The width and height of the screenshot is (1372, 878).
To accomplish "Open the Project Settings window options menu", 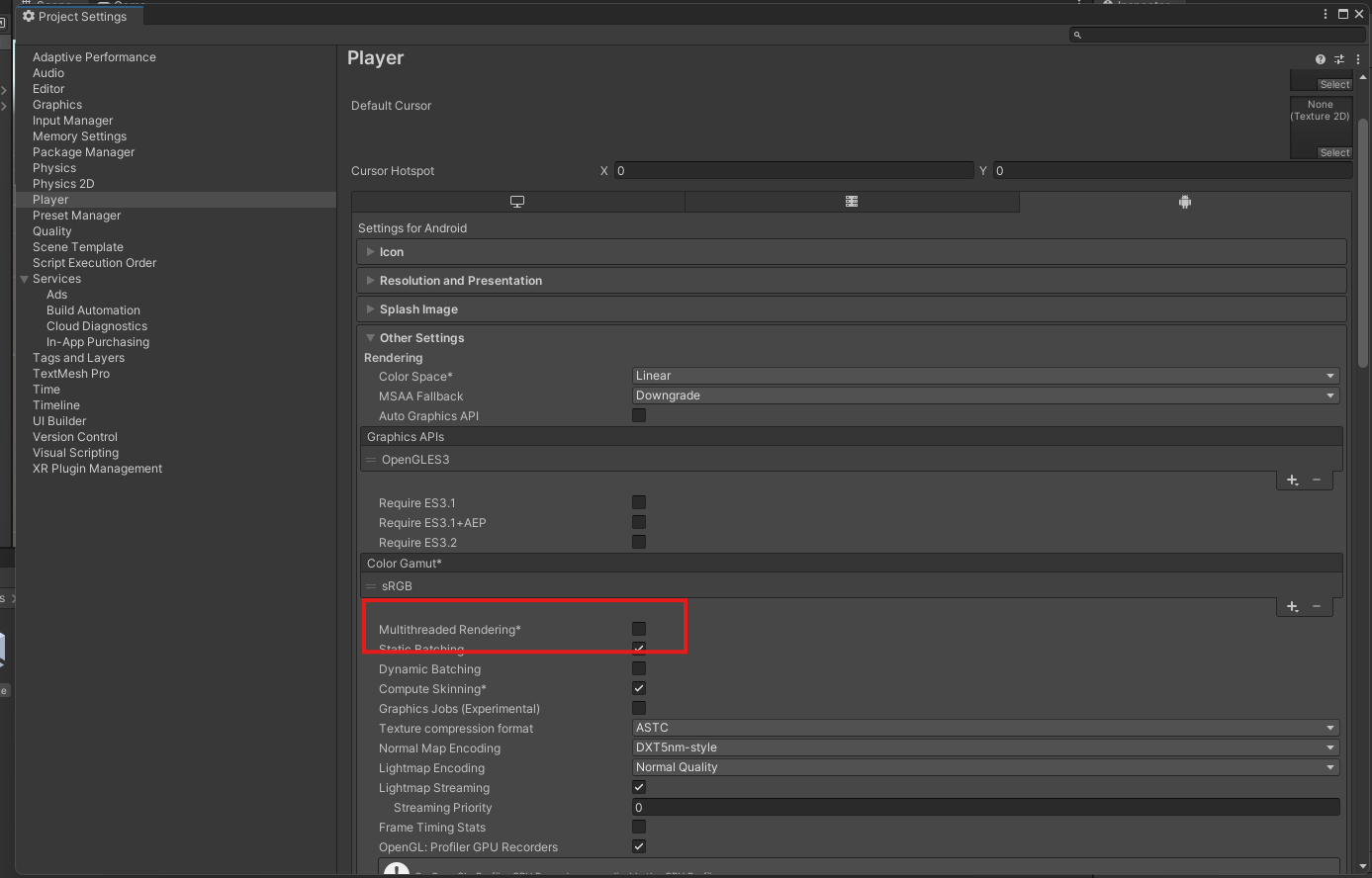I will click(x=1326, y=14).
